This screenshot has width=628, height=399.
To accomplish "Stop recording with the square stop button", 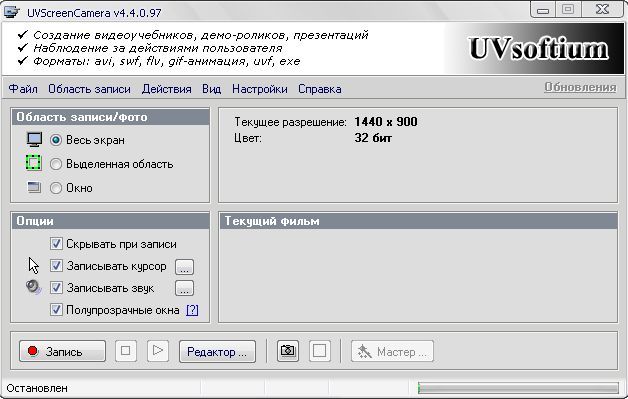I will click(x=126, y=351).
